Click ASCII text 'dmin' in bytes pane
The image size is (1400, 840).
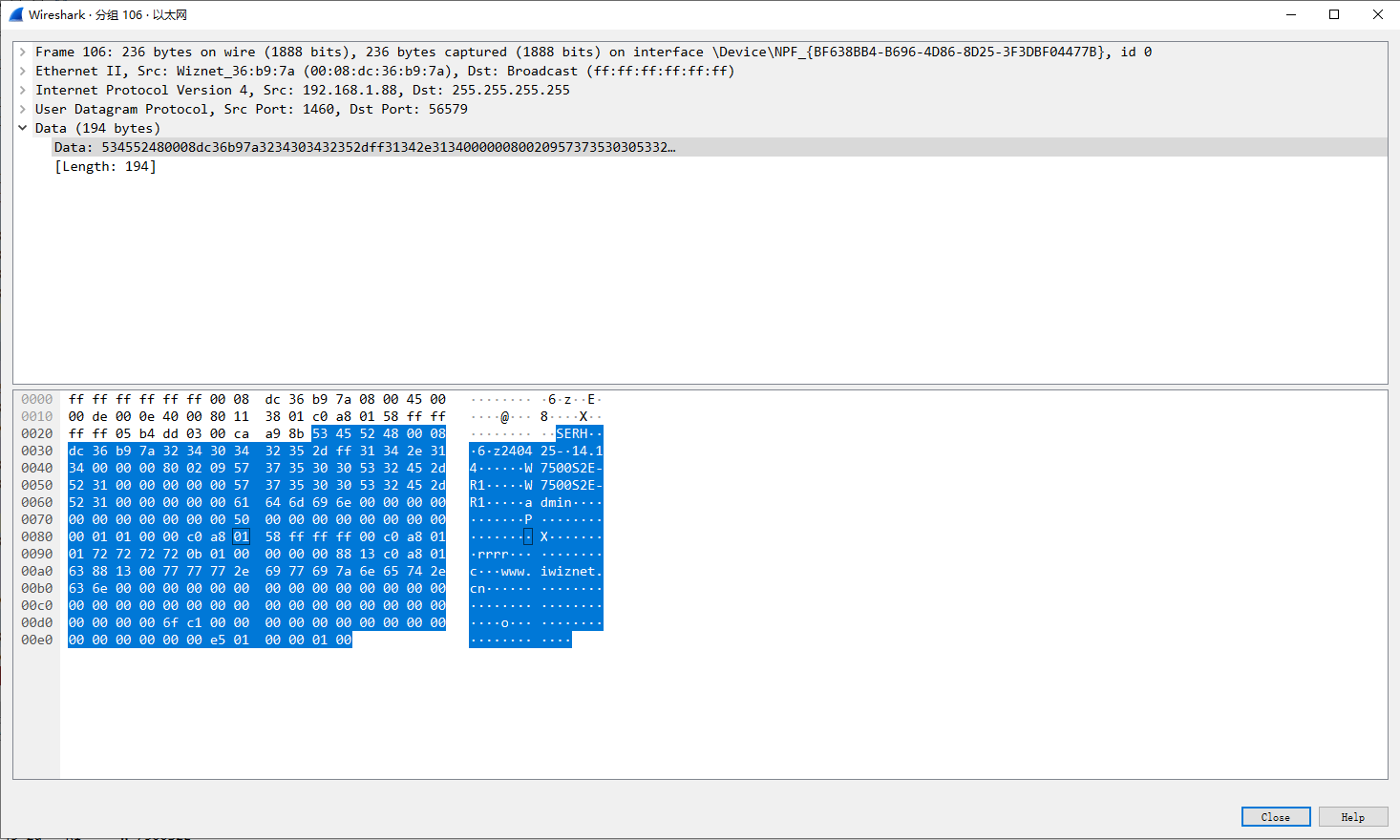pyautogui.click(x=556, y=502)
